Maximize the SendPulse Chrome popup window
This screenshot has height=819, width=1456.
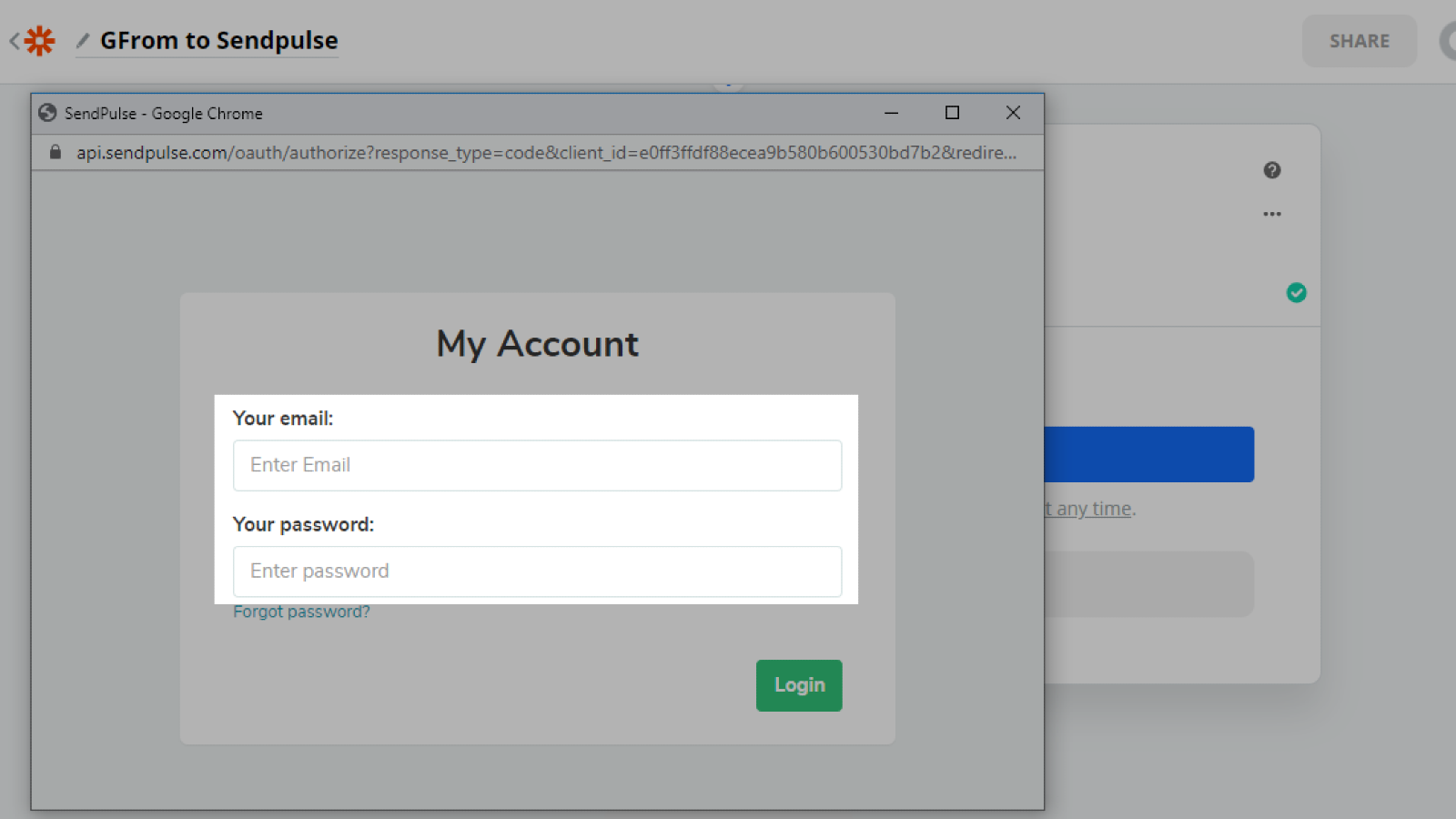pyautogui.click(x=952, y=113)
